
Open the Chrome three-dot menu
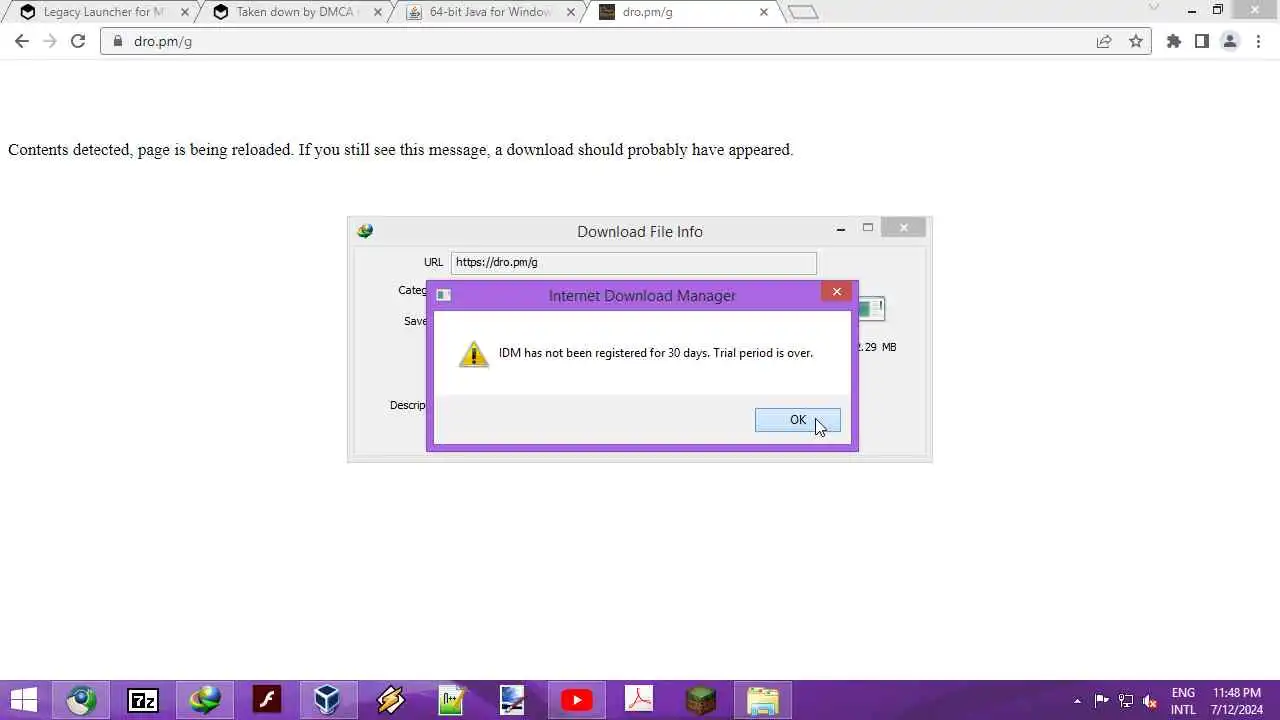pos(1258,41)
